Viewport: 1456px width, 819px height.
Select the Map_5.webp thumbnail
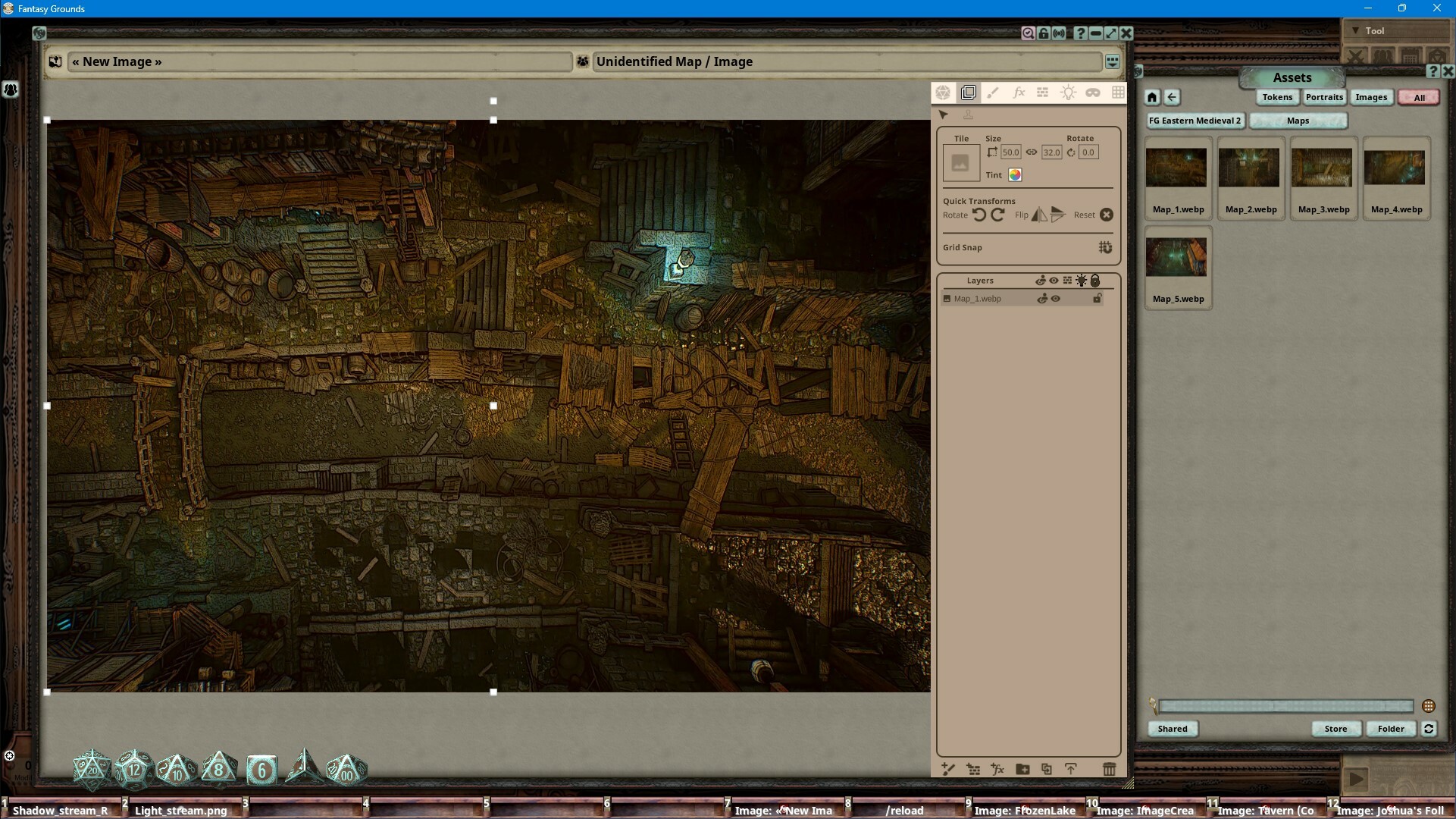point(1177,258)
